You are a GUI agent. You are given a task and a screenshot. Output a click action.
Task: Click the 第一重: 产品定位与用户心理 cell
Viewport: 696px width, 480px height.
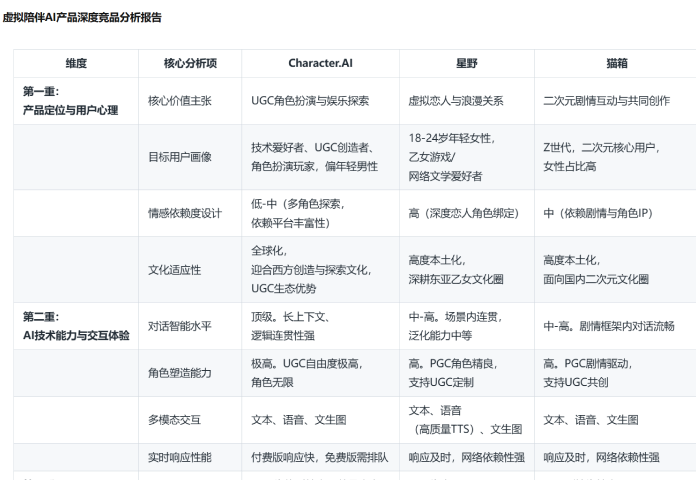(76, 101)
